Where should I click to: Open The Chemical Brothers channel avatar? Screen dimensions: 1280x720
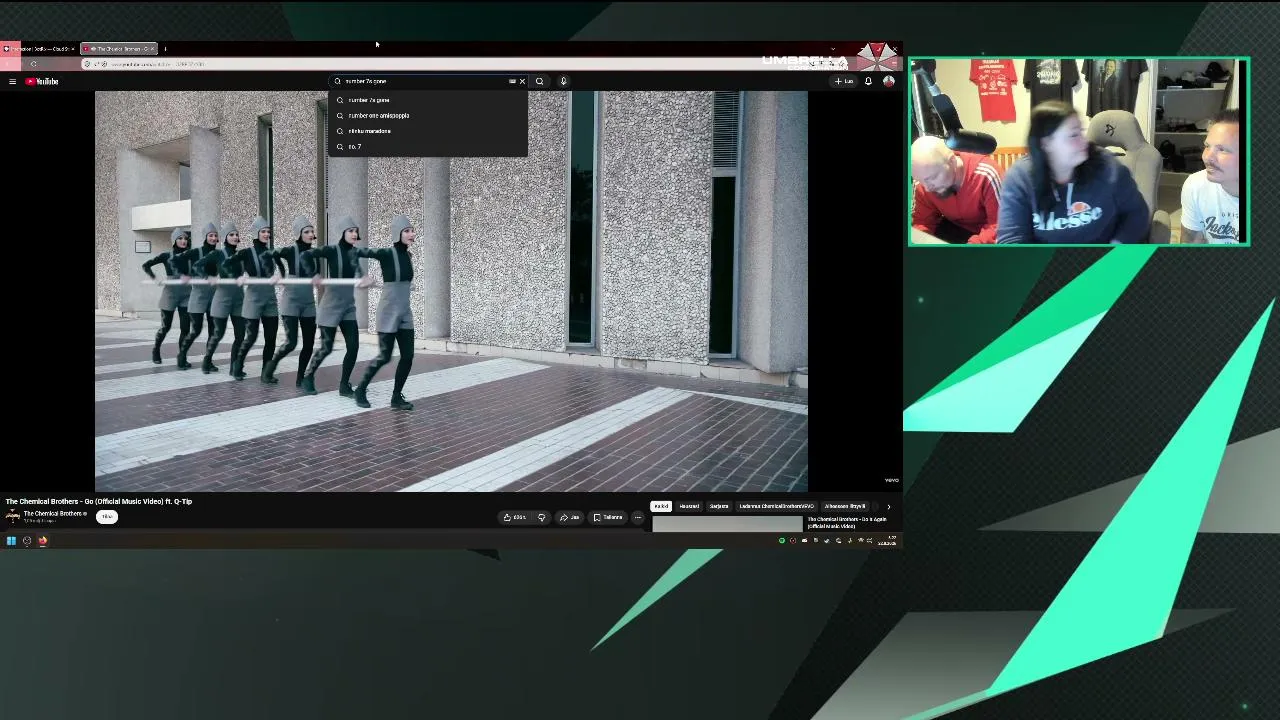(12, 516)
